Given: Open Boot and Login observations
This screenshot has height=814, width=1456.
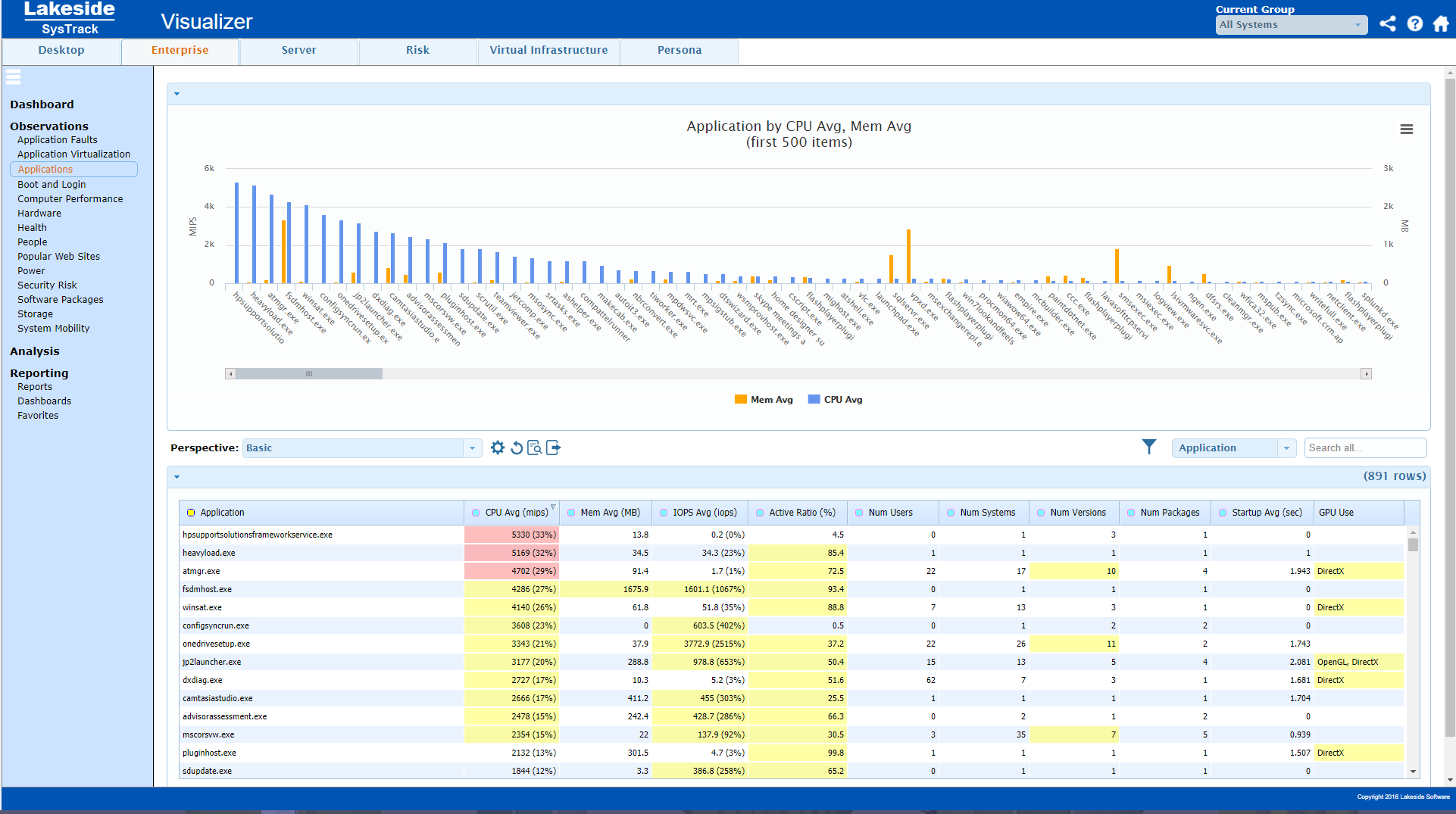Looking at the screenshot, I should point(52,185).
